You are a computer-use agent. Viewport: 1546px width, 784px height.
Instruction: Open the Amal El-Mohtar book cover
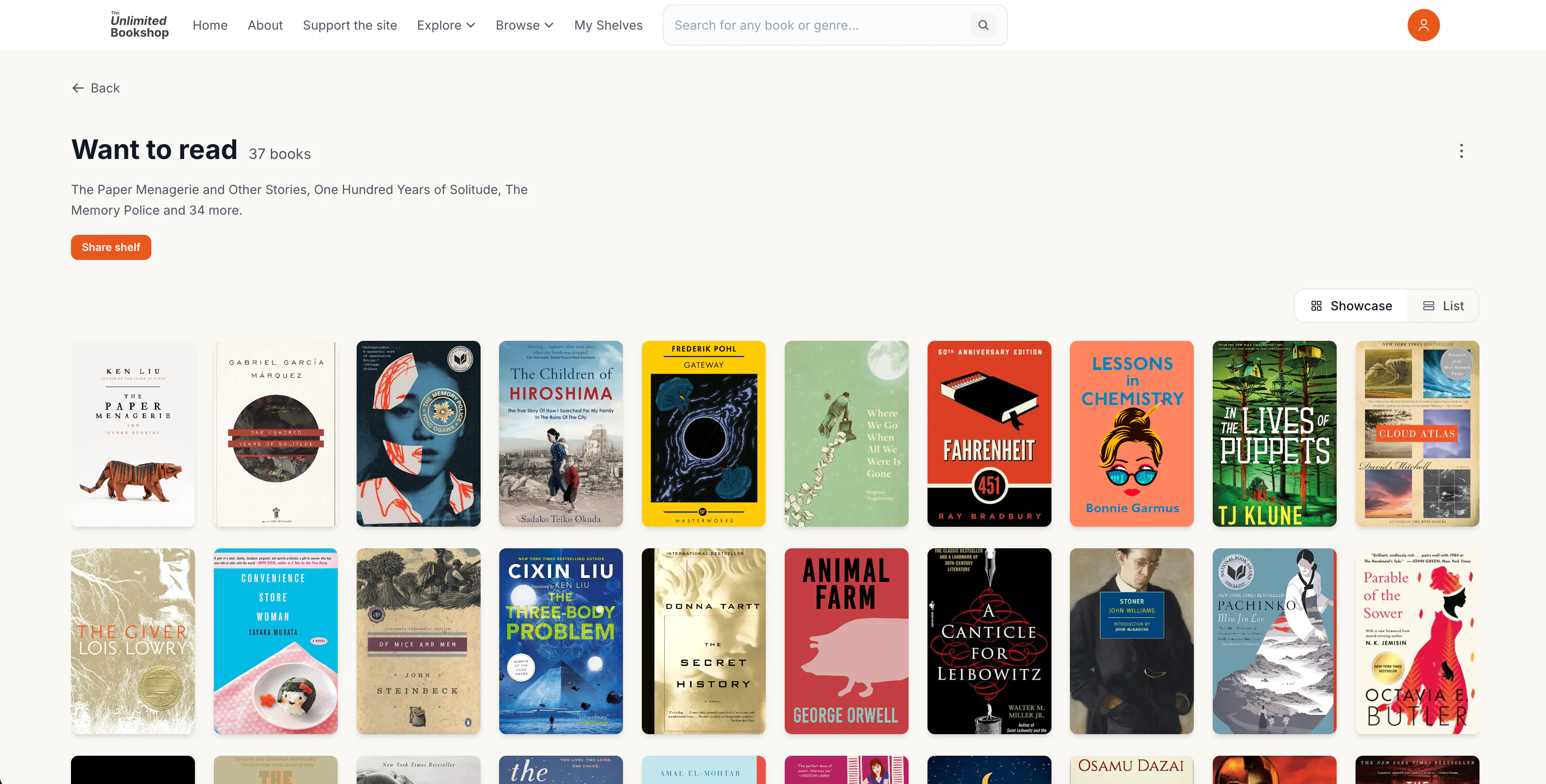click(704, 770)
